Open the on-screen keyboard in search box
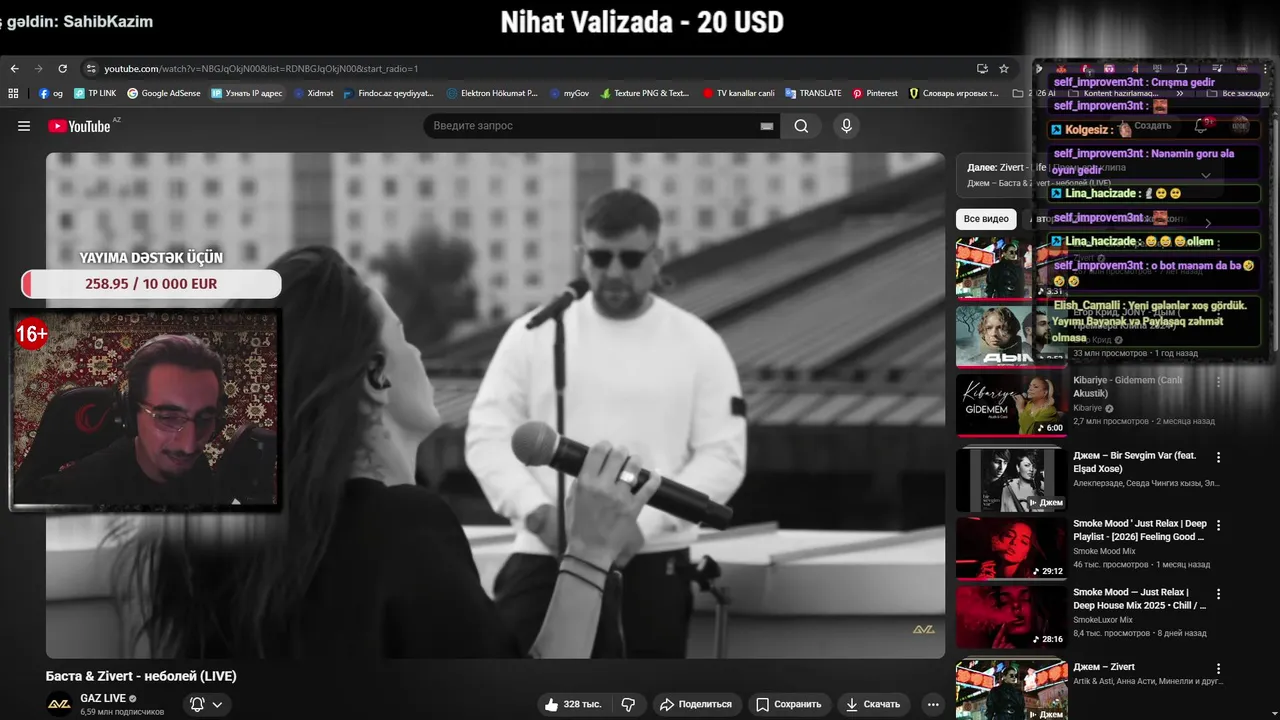The height and width of the screenshot is (720, 1280). pyautogui.click(x=767, y=126)
